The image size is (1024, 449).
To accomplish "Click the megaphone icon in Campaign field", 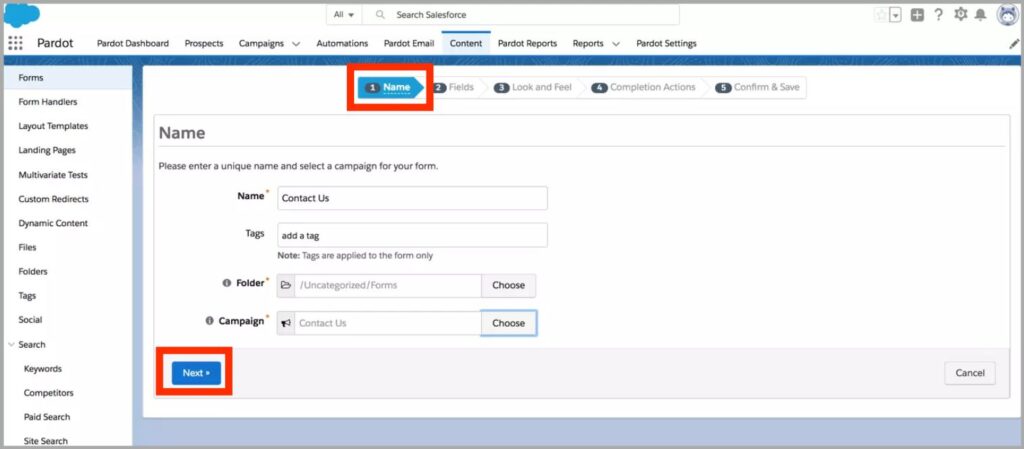I will coord(285,323).
